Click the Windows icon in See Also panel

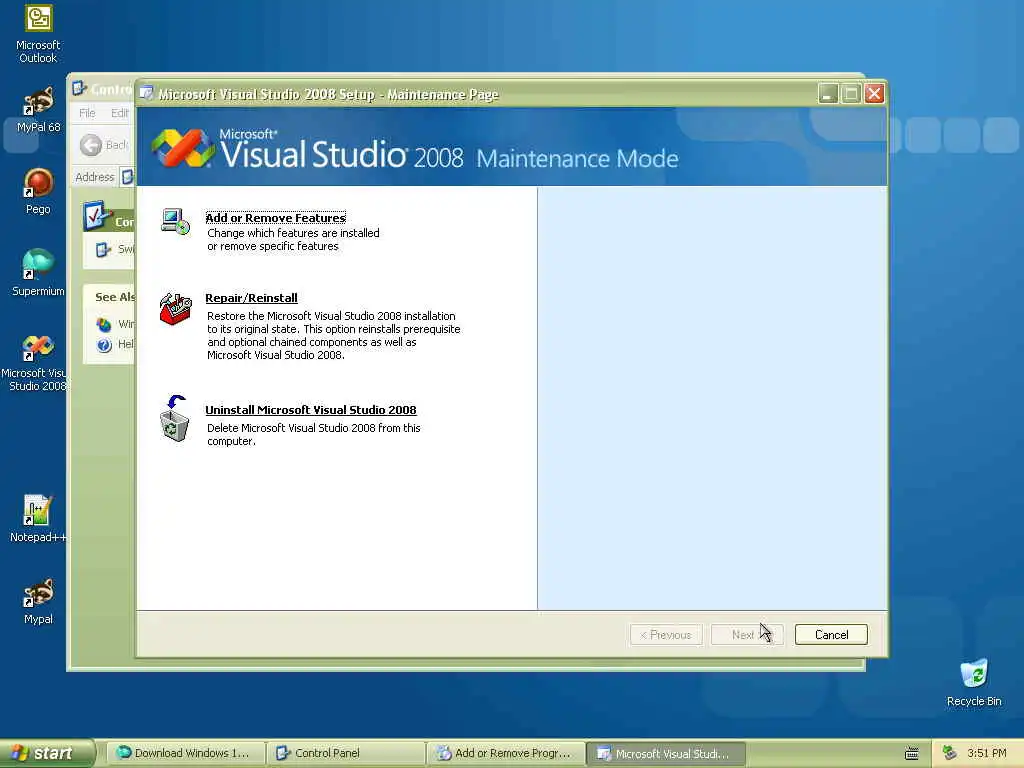click(104, 324)
